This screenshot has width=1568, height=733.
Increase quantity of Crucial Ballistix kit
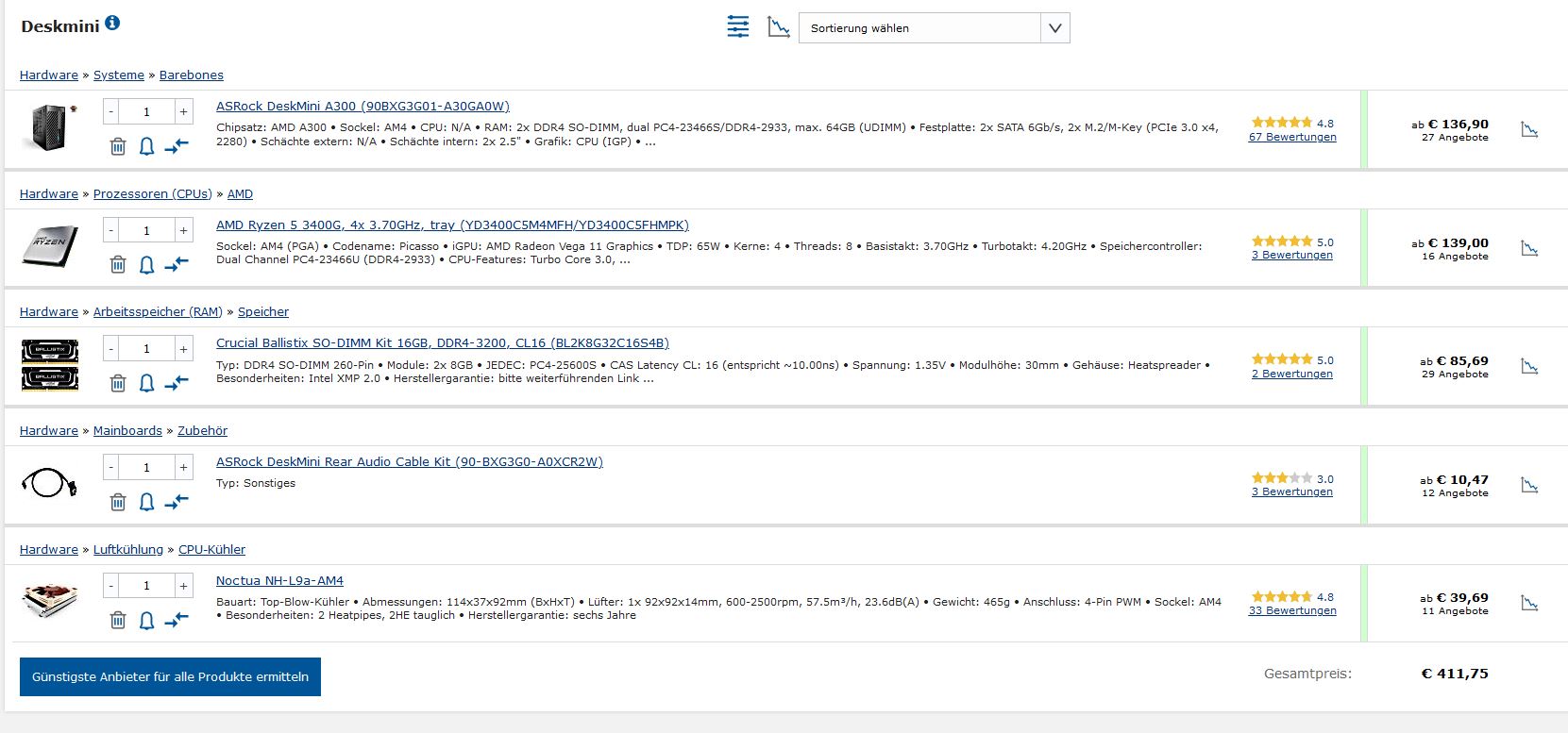click(183, 349)
